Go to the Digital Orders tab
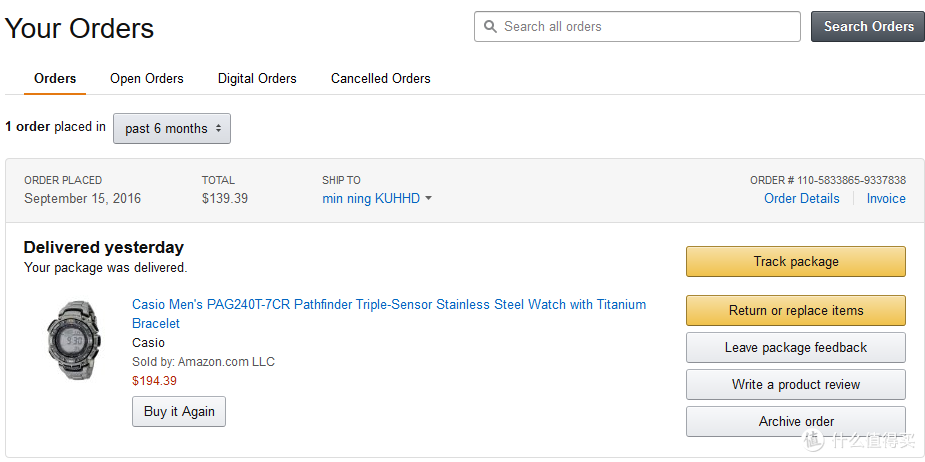This screenshot has height=462, width=925. [257, 78]
